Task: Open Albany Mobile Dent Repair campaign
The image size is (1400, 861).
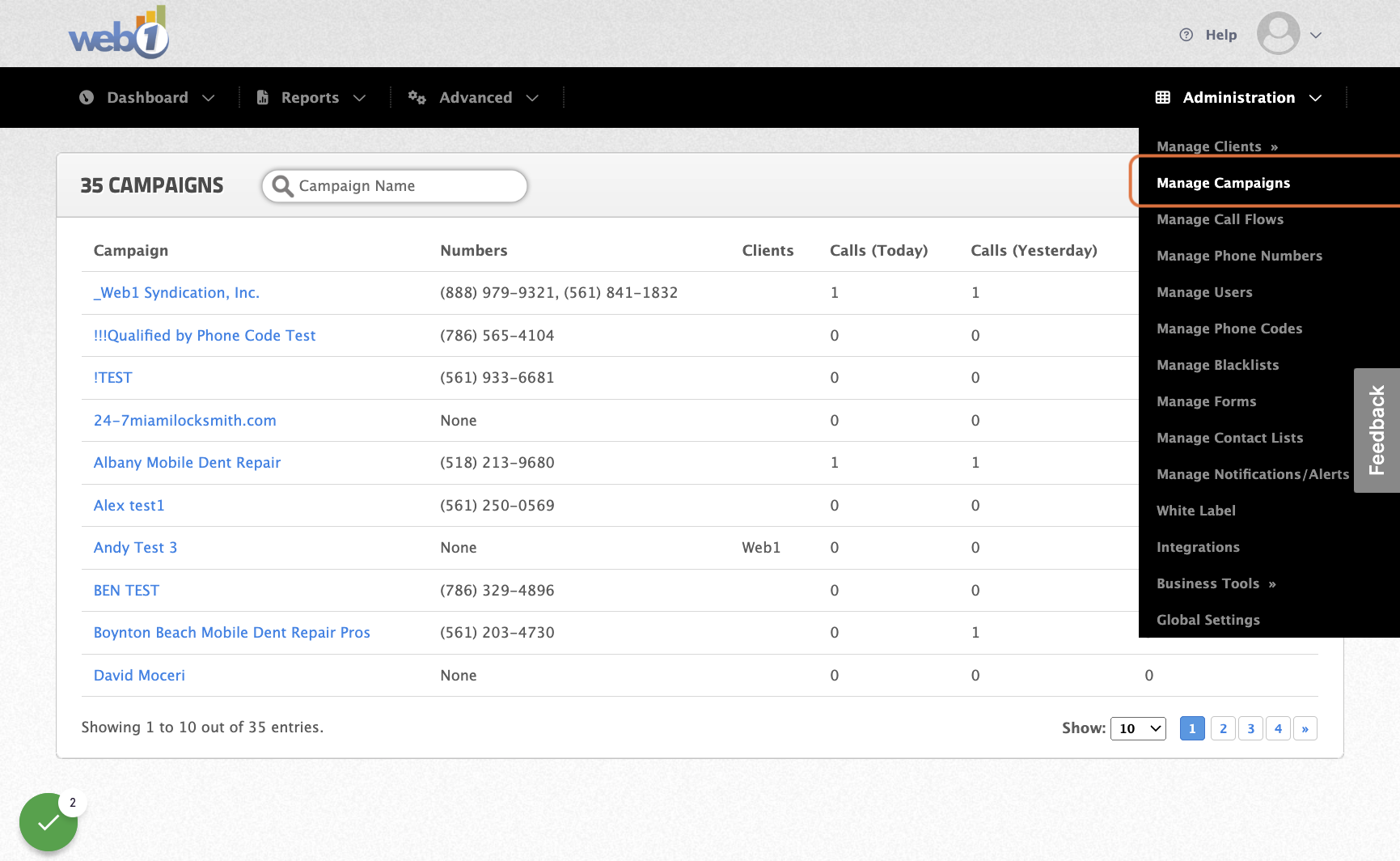Action: (187, 463)
